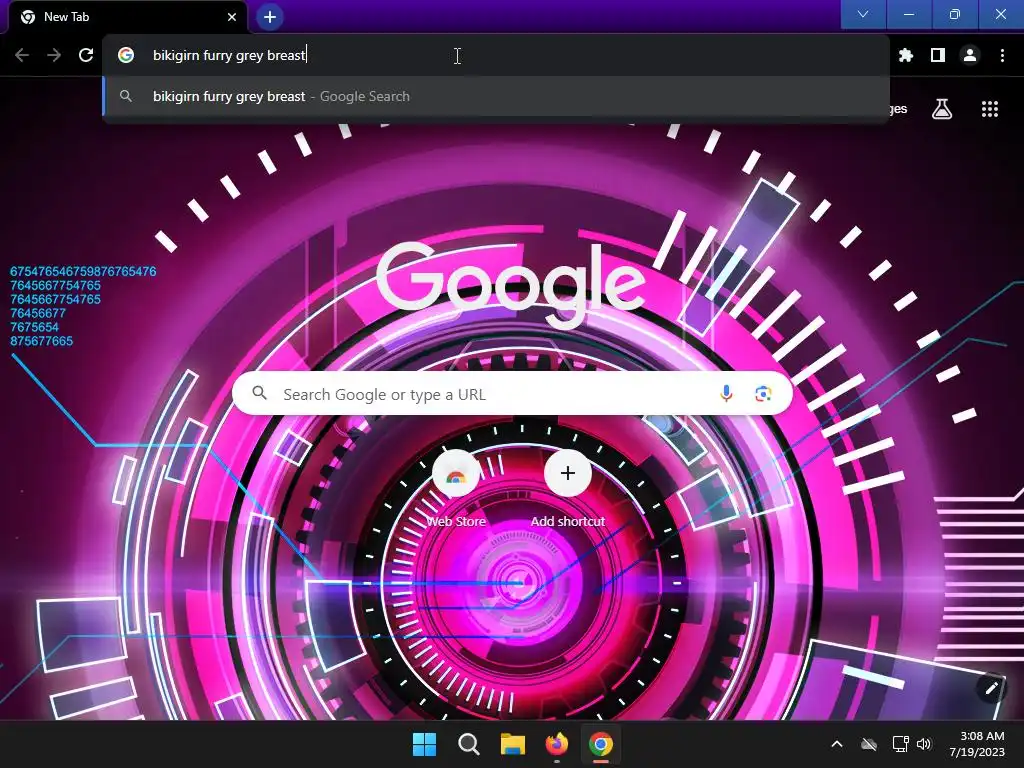Go forward with the forward arrow
1024x768 pixels.
(54, 56)
